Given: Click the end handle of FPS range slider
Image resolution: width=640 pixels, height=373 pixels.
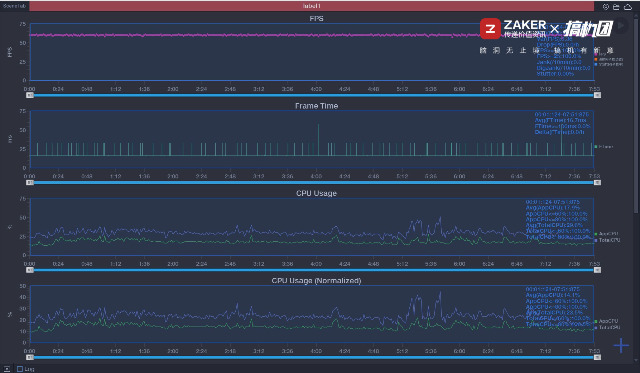Looking at the screenshot, I should click(597, 95).
